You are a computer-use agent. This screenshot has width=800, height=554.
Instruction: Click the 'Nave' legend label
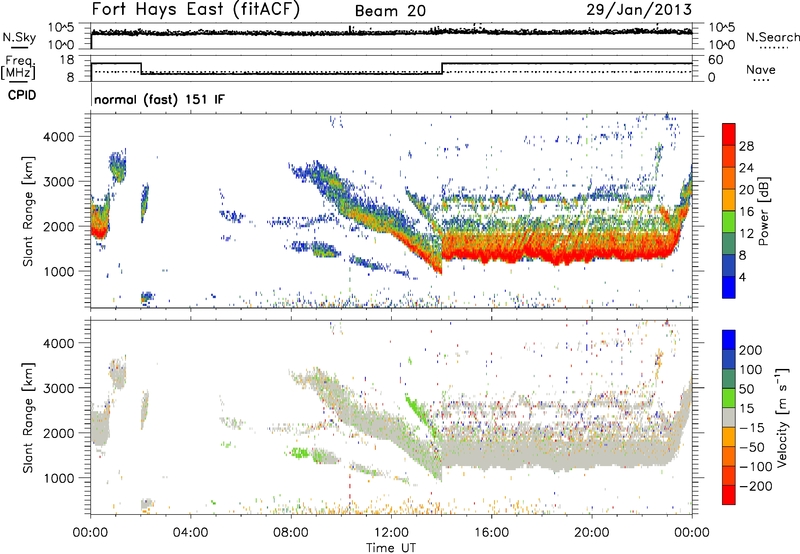[x=761, y=70]
